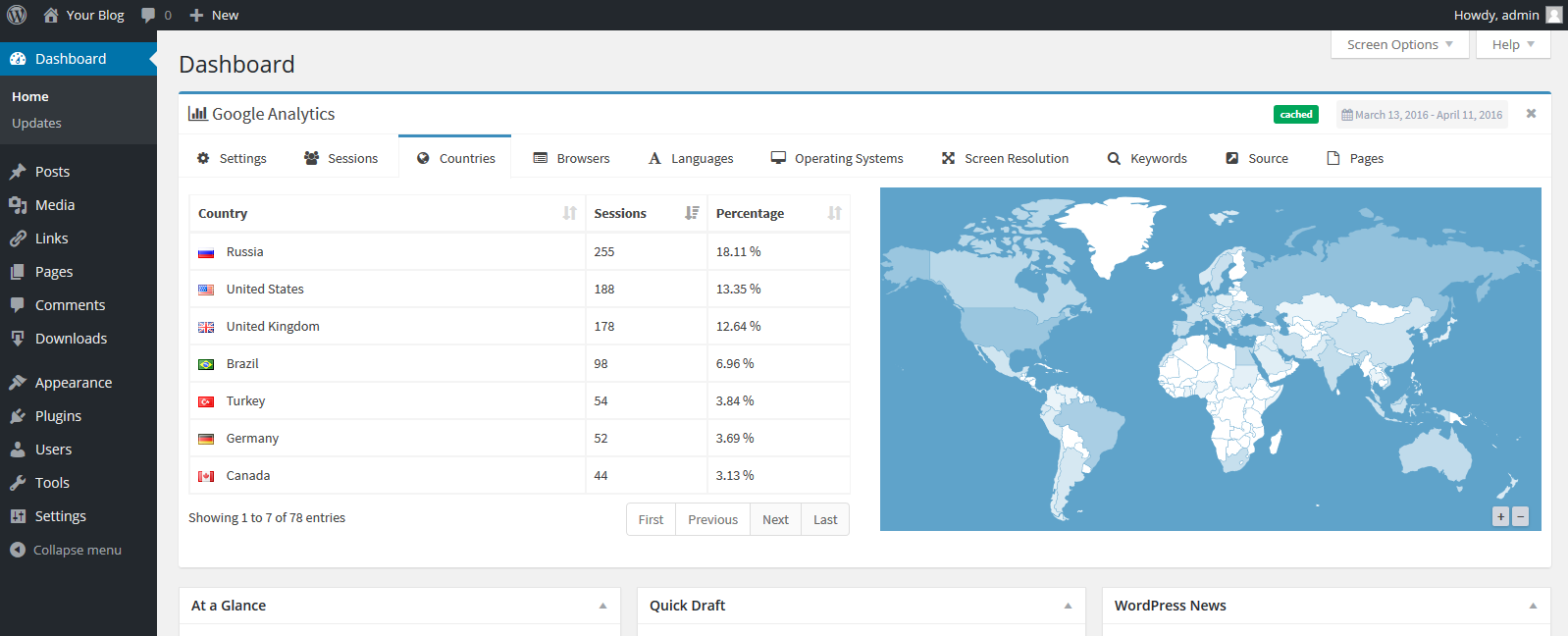Click the Russia flag icon

(x=206, y=252)
